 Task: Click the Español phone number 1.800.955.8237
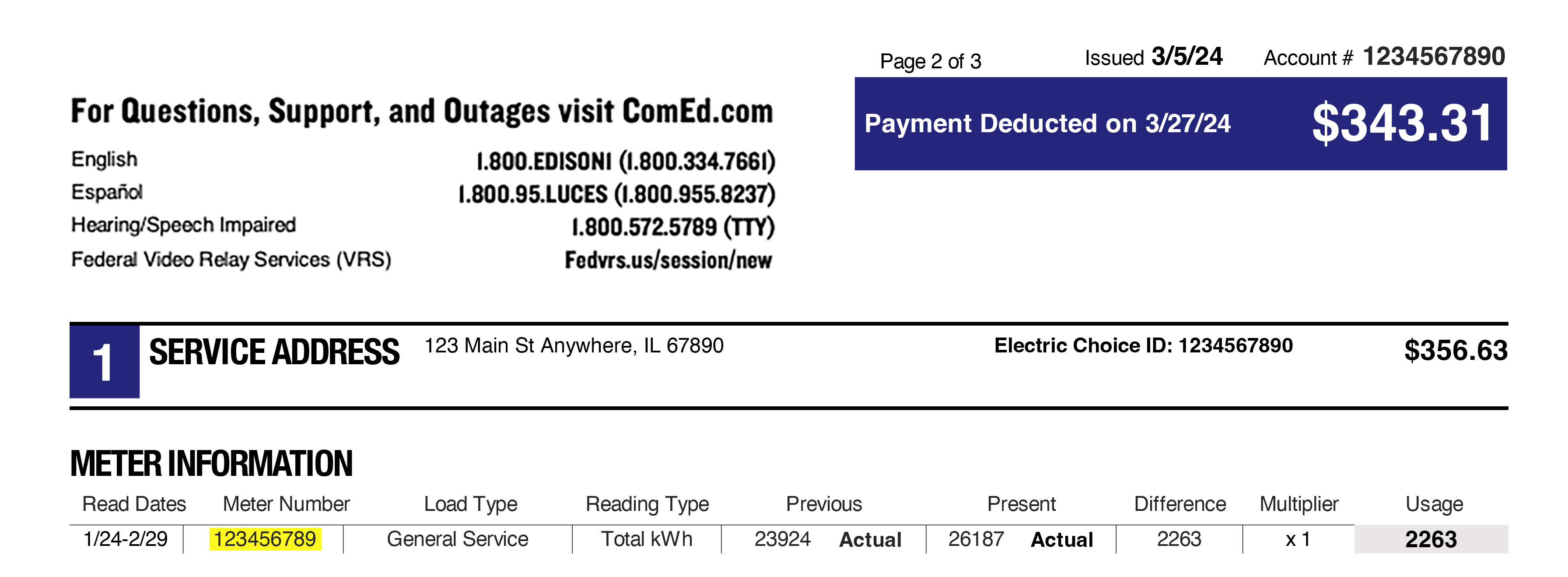pos(616,194)
